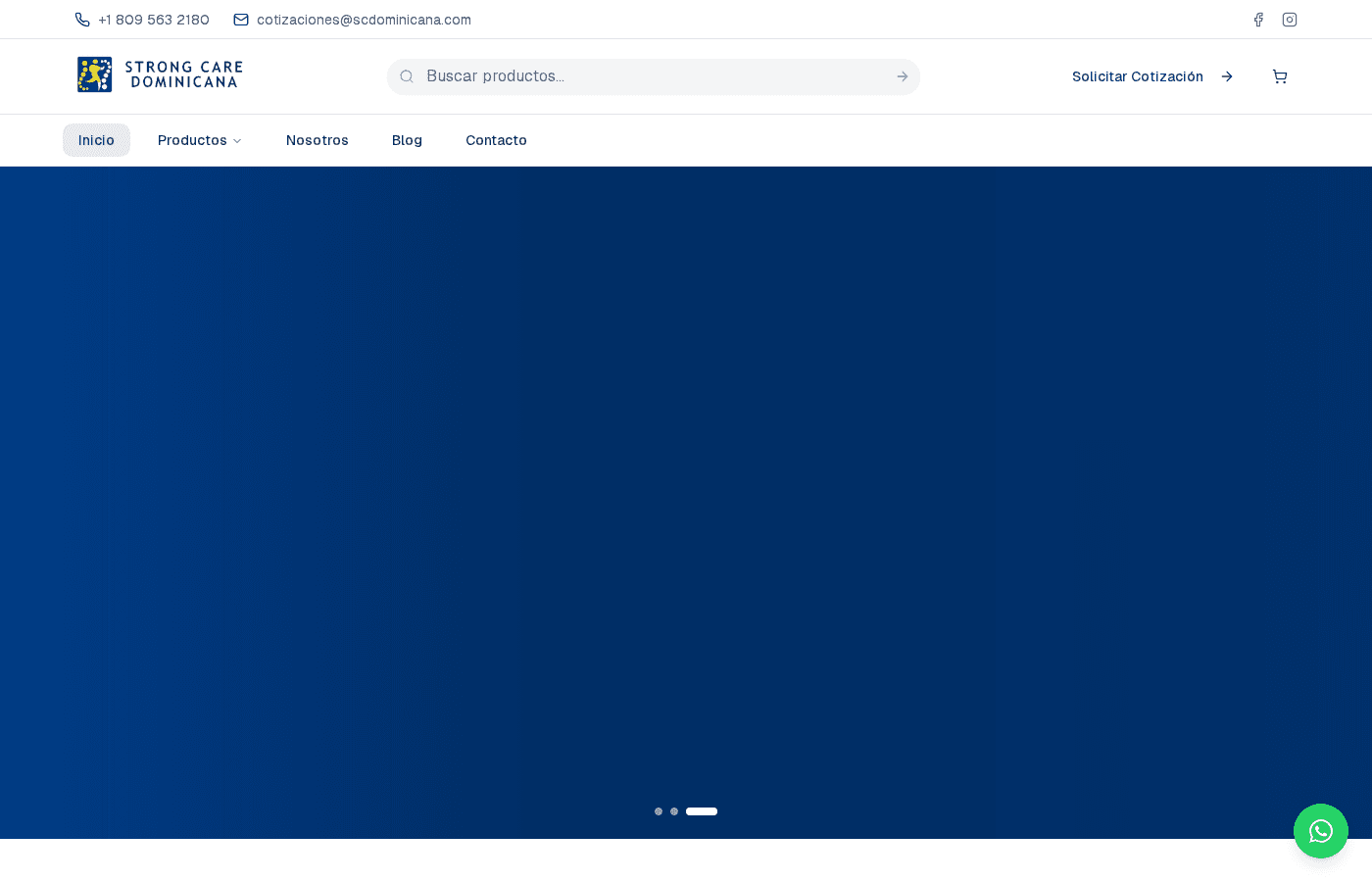Click the envelope email icon

pyautogui.click(x=241, y=20)
